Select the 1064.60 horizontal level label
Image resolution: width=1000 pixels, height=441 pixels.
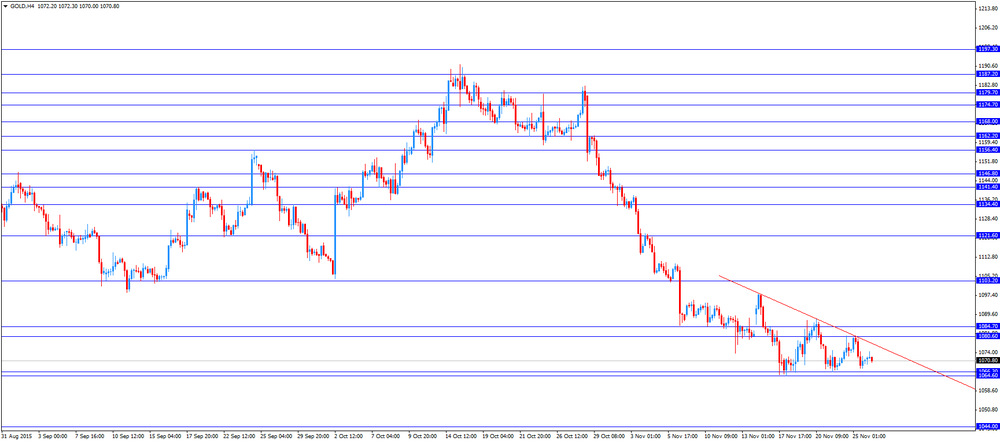pos(988,375)
